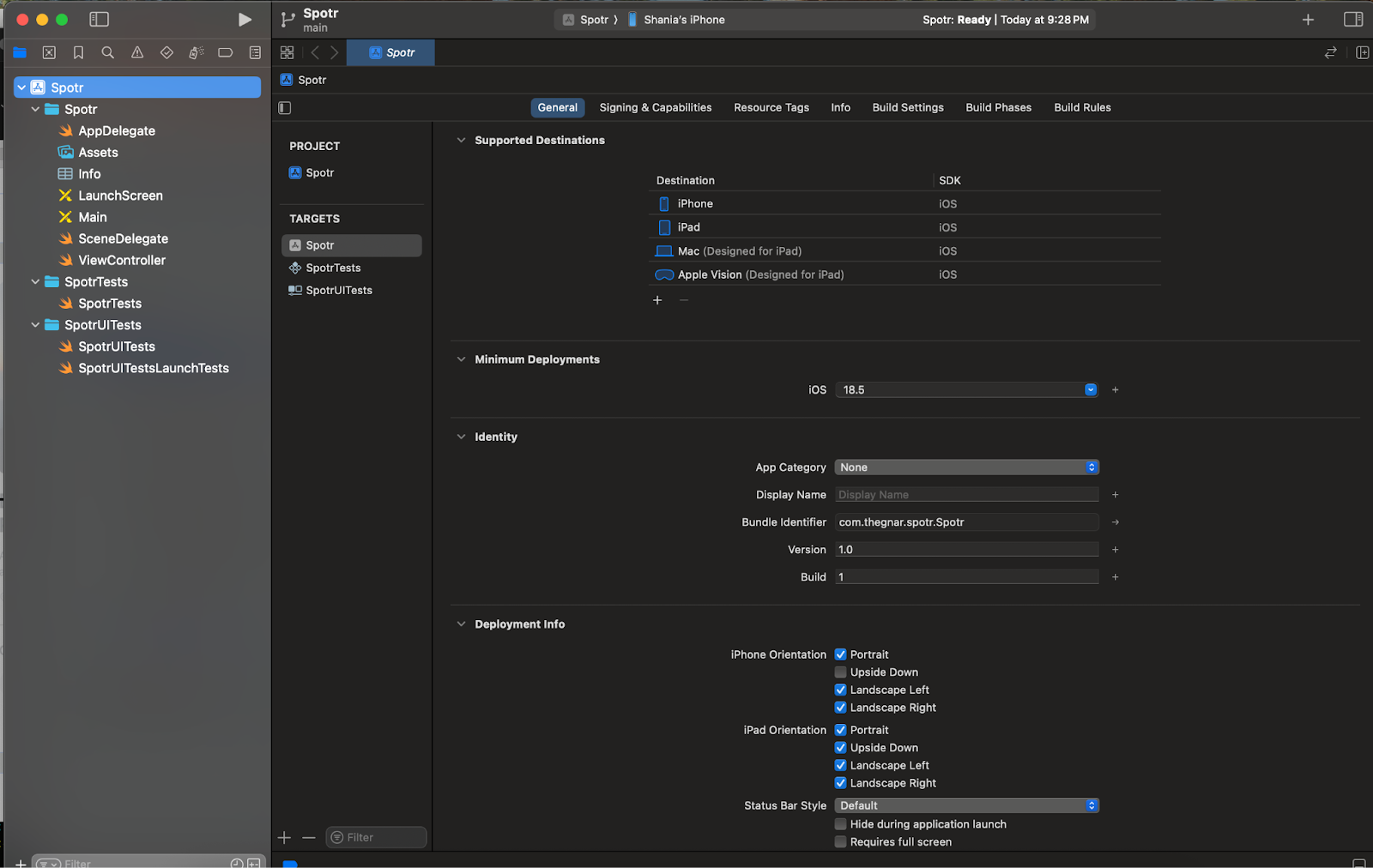Switch to Build Rules tab
1373x868 pixels.
coord(1082,107)
